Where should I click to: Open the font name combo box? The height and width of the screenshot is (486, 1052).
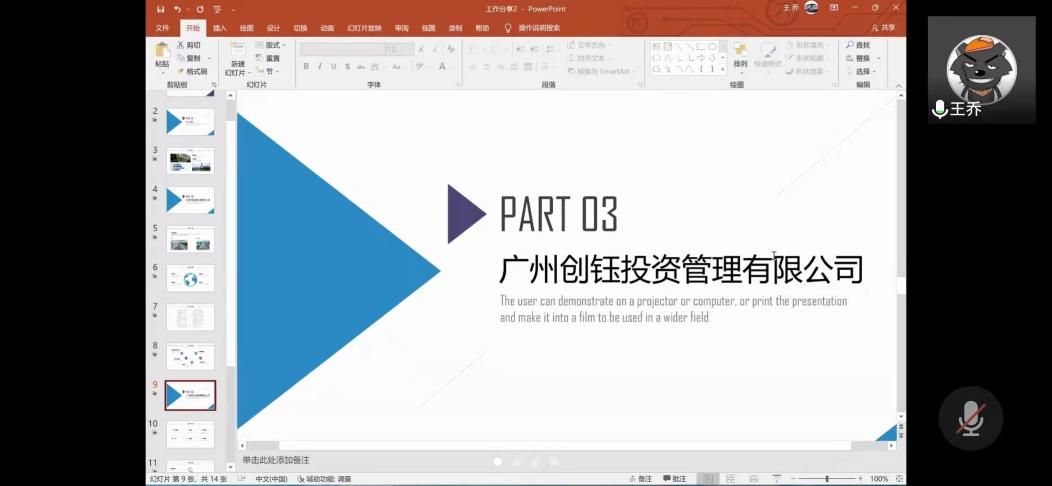click(342, 50)
